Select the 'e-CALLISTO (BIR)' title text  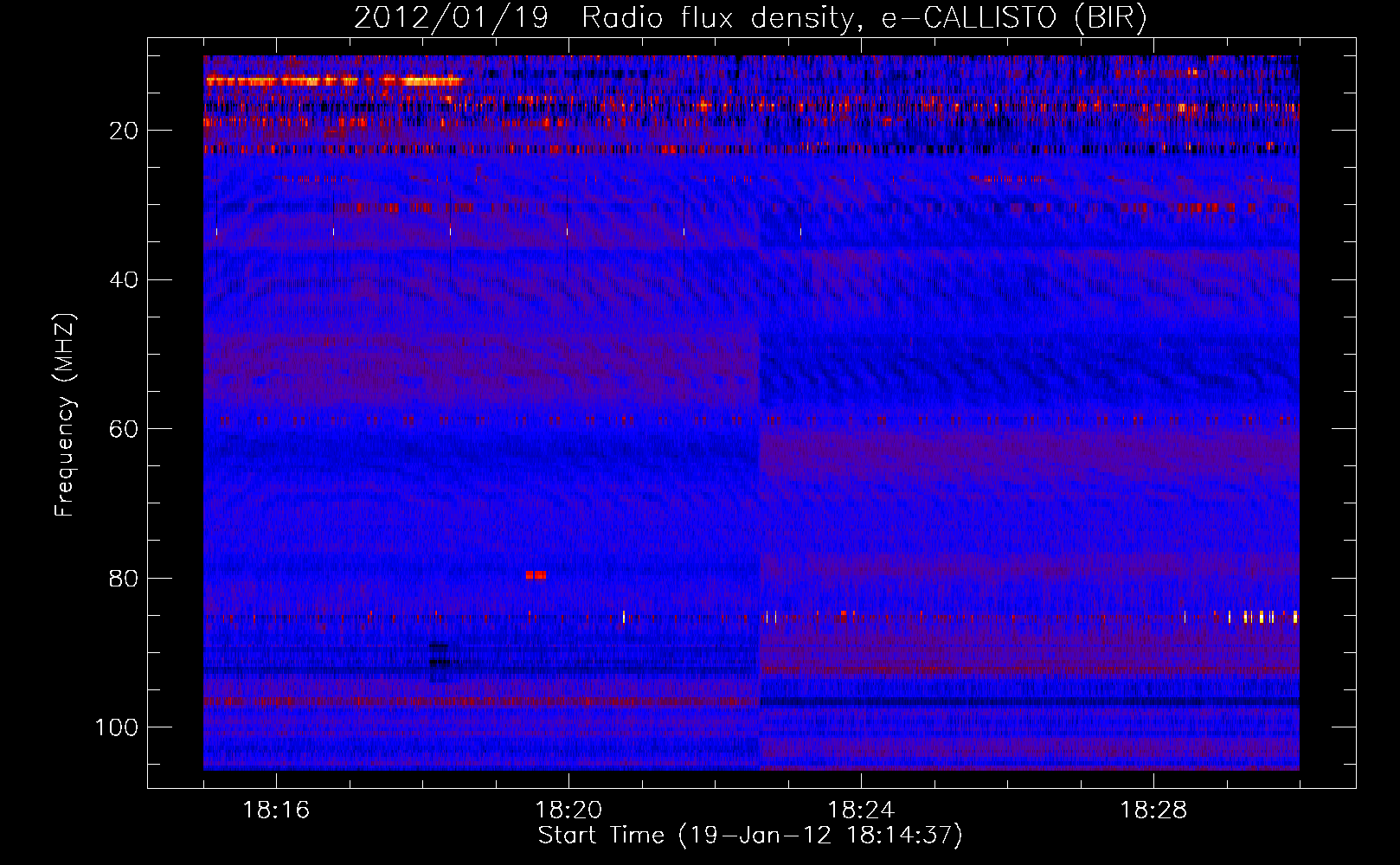click(x=1014, y=18)
